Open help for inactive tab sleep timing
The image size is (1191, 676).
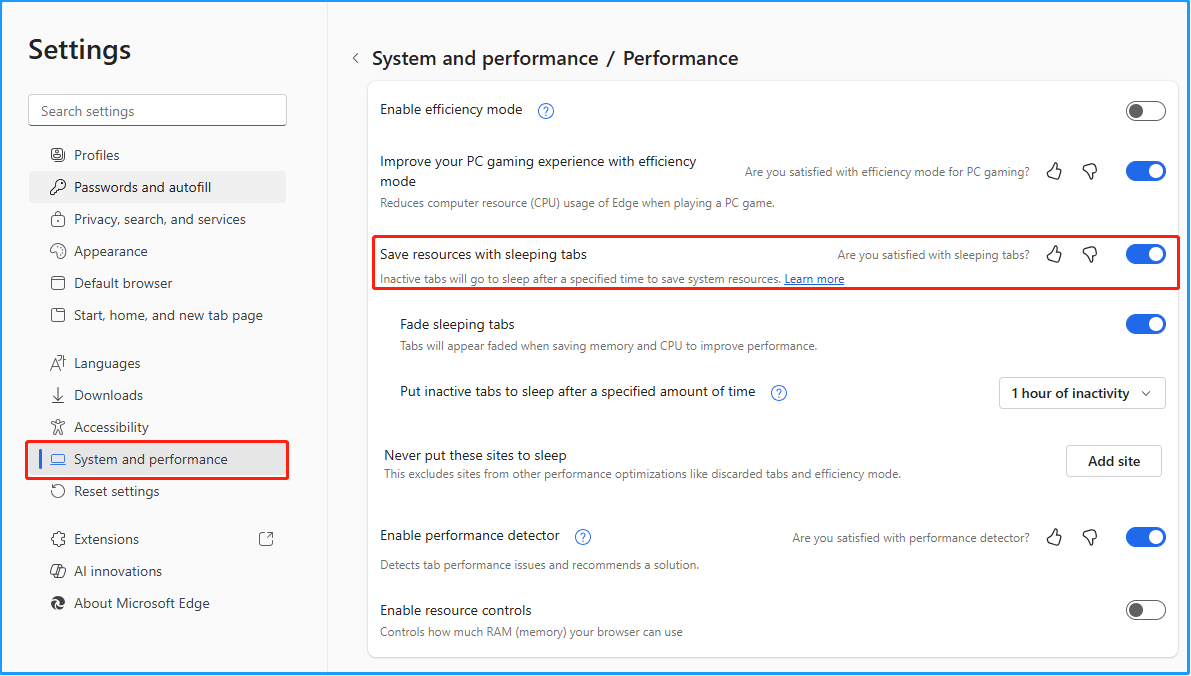point(778,393)
